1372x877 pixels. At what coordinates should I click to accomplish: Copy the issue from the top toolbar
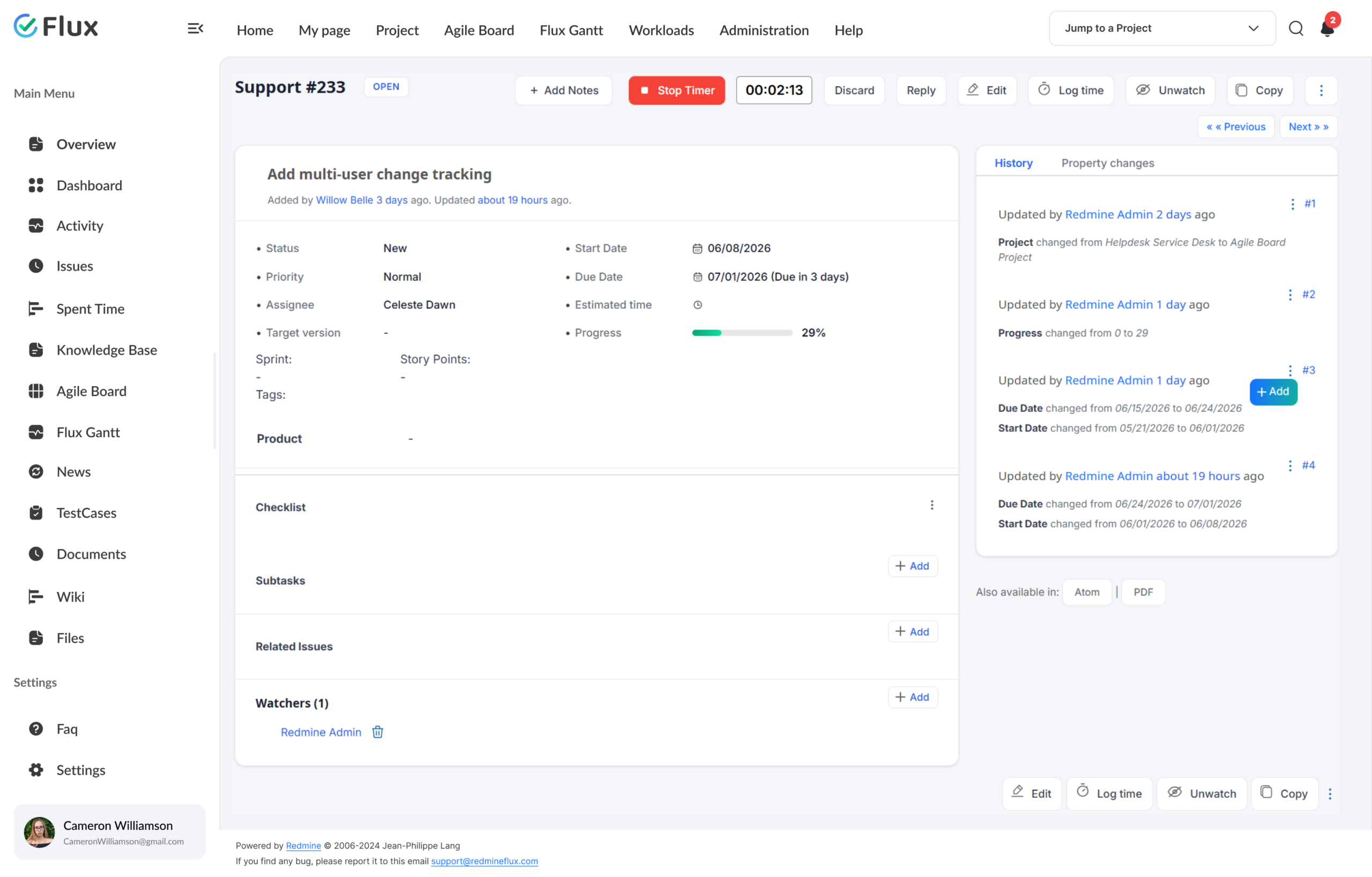pyautogui.click(x=1260, y=90)
